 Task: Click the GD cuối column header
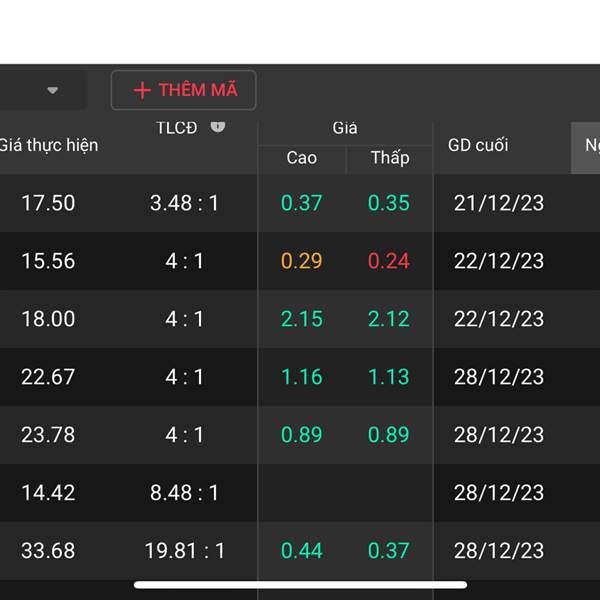(x=478, y=145)
